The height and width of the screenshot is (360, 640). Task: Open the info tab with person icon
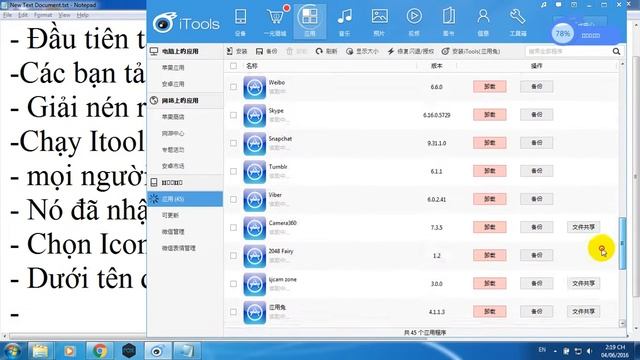[x=483, y=22]
